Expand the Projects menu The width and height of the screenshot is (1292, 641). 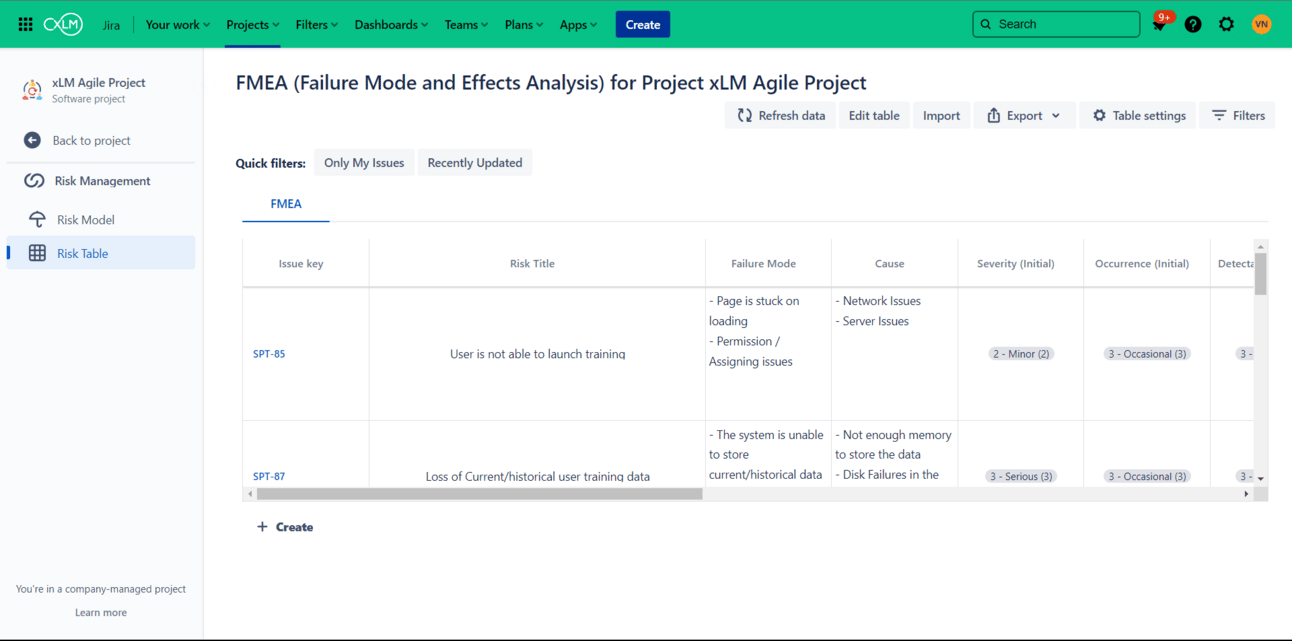[x=253, y=25]
